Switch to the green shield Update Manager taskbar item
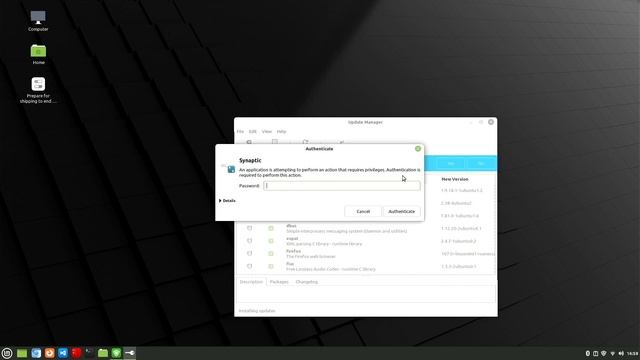 coord(116,353)
